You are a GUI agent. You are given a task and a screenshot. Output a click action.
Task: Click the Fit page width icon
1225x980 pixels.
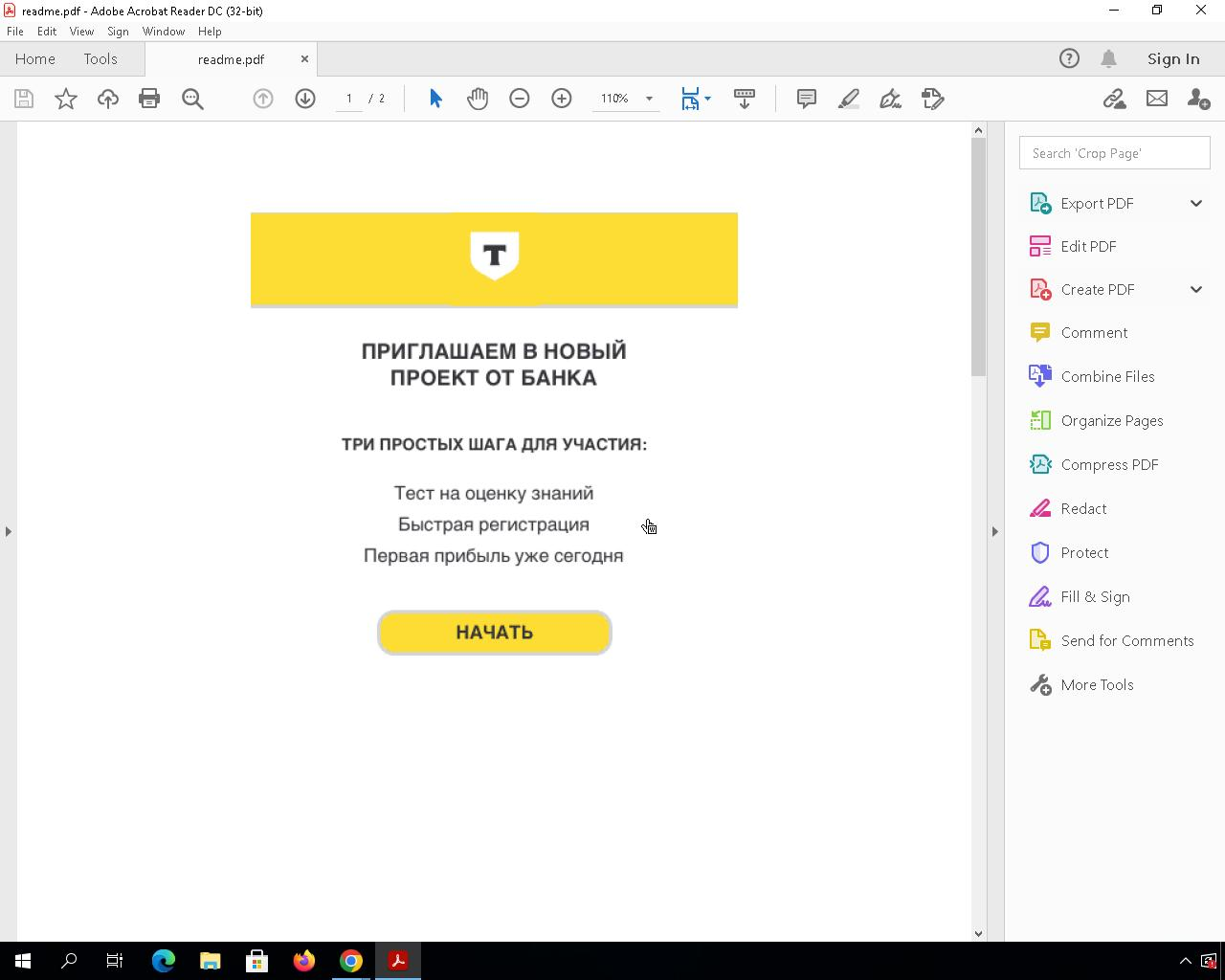(690, 99)
